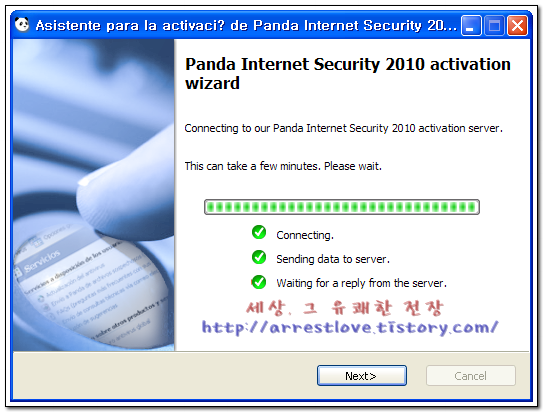This screenshot has width=543, height=412.
Task: Click the 'Connecting to our Panda' description line
Action: [x=344, y=128]
